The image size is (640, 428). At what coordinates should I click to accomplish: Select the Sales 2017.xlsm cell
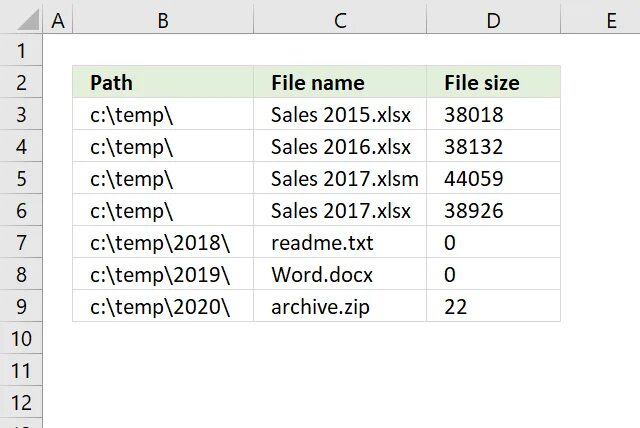pos(340,179)
